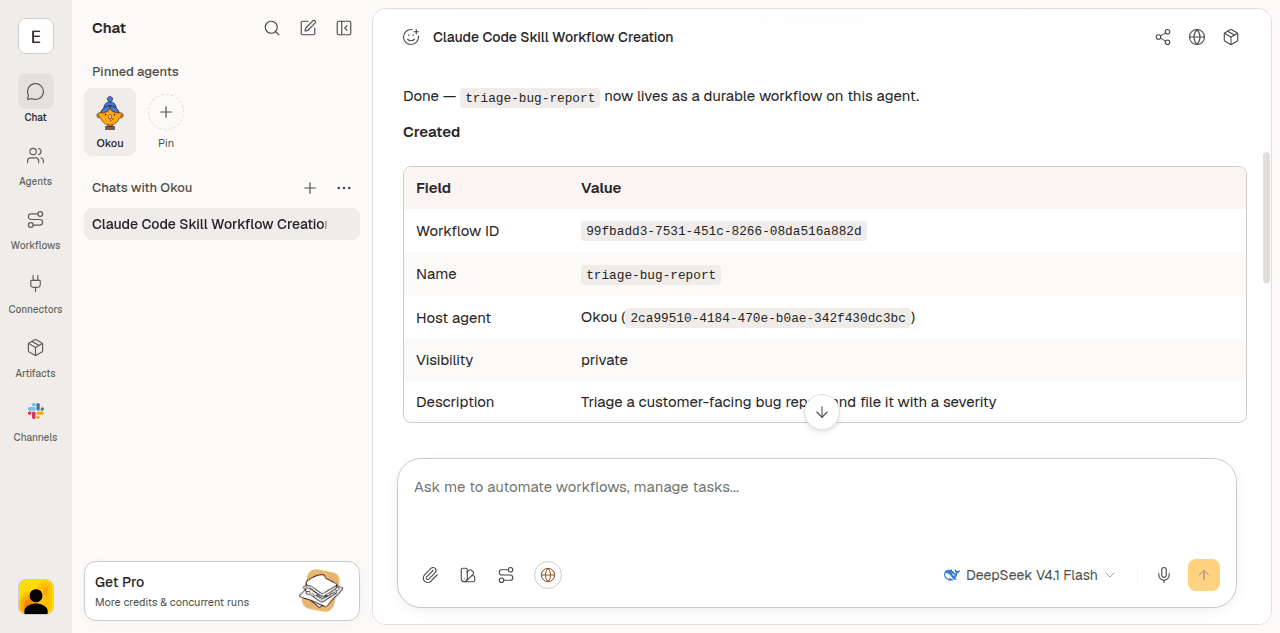The height and width of the screenshot is (633, 1280).
Task: Attach a file with the paperclip icon
Action: click(430, 575)
